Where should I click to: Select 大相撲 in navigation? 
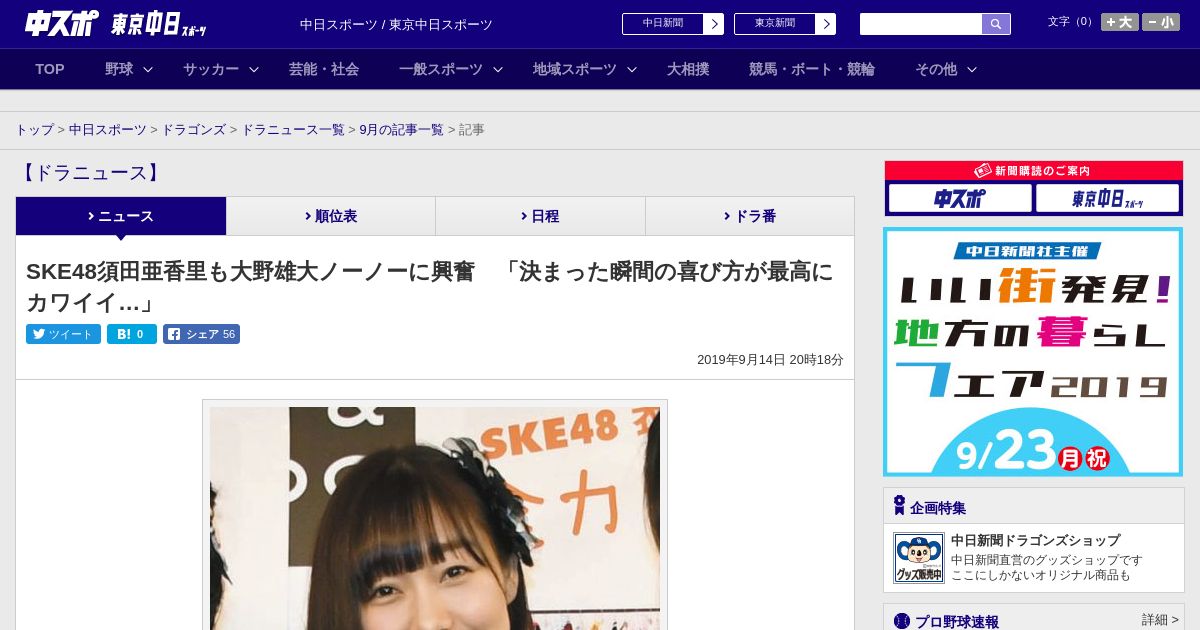(688, 69)
